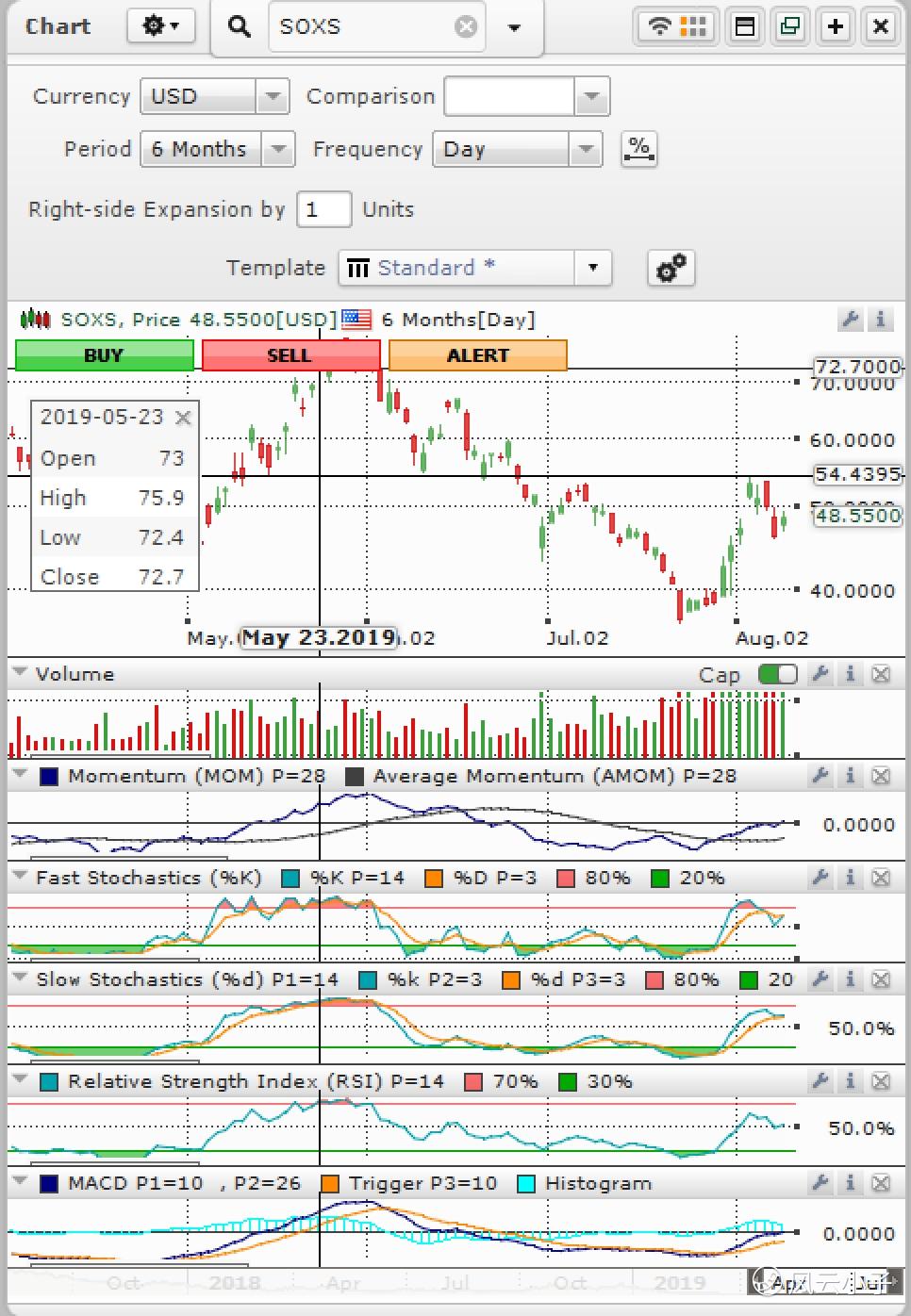Click the Momentum (MOM) color swatch

(x=49, y=777)
